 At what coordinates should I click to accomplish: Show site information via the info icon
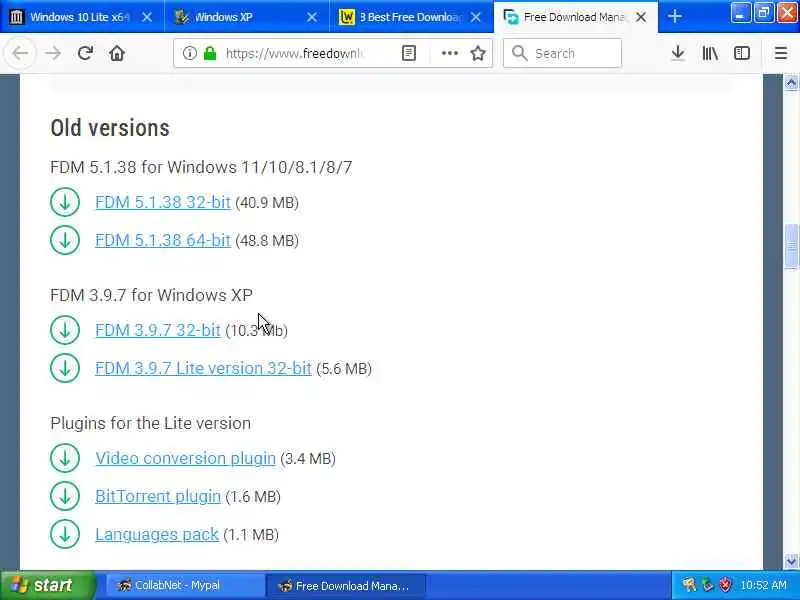point(189,53)
